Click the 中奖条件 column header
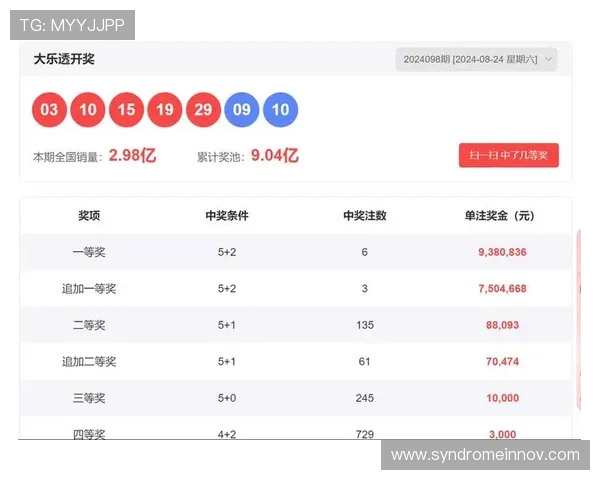This screenshot has height=480, width=600. click(x=227, y=216)
